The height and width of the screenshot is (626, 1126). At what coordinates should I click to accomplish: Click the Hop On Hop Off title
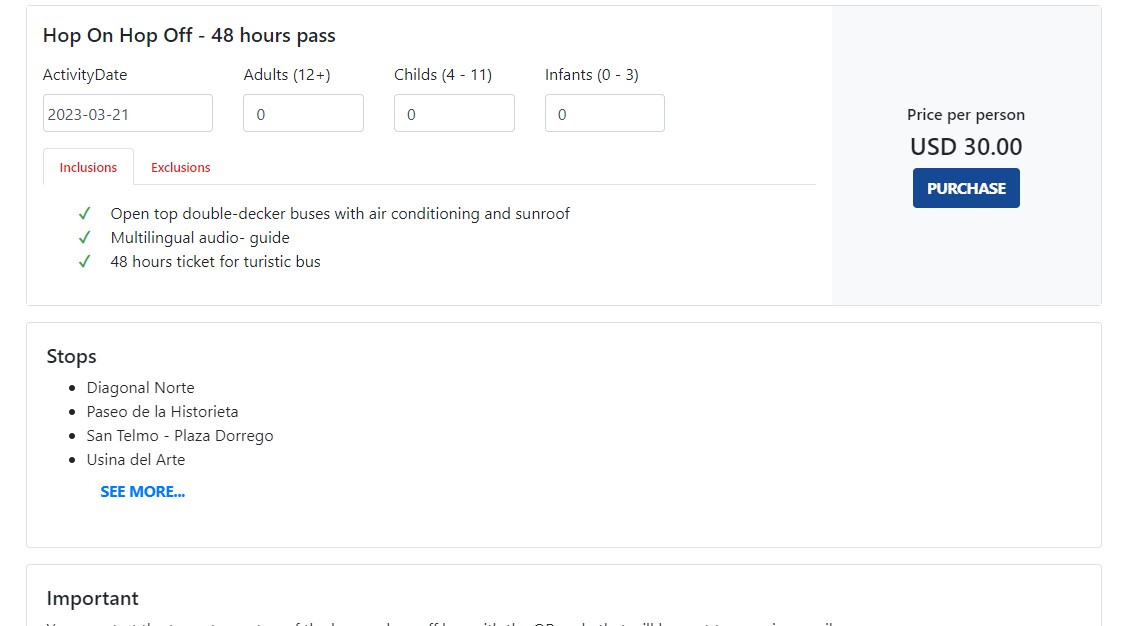click(x=189, y=36)
